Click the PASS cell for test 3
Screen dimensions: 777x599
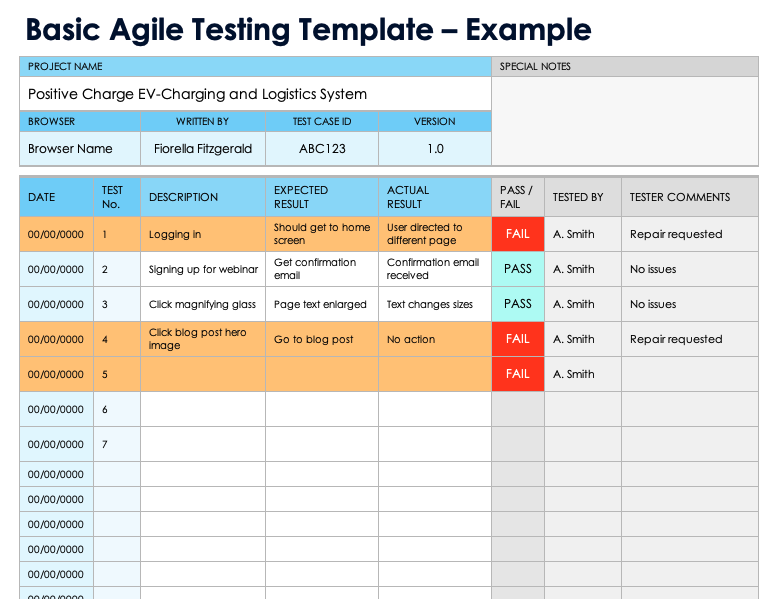517,304
